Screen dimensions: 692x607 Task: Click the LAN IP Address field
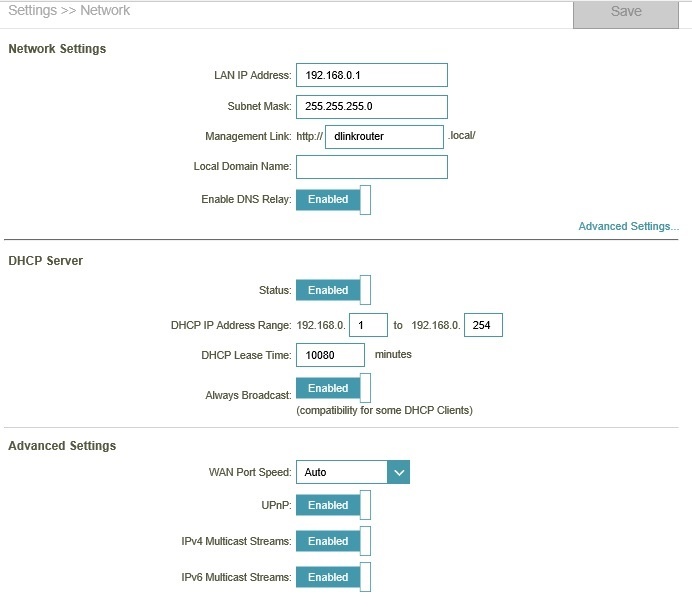(x=371, y=76)
